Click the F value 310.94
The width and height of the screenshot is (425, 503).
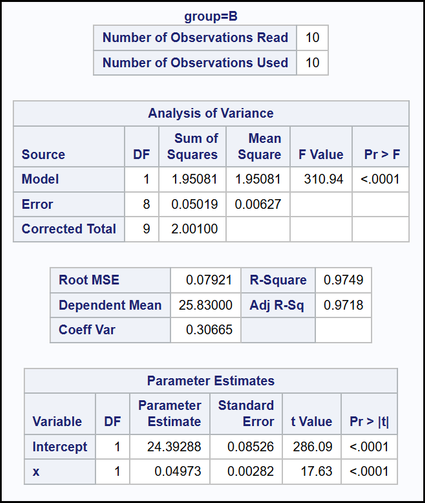coord(323,179)
